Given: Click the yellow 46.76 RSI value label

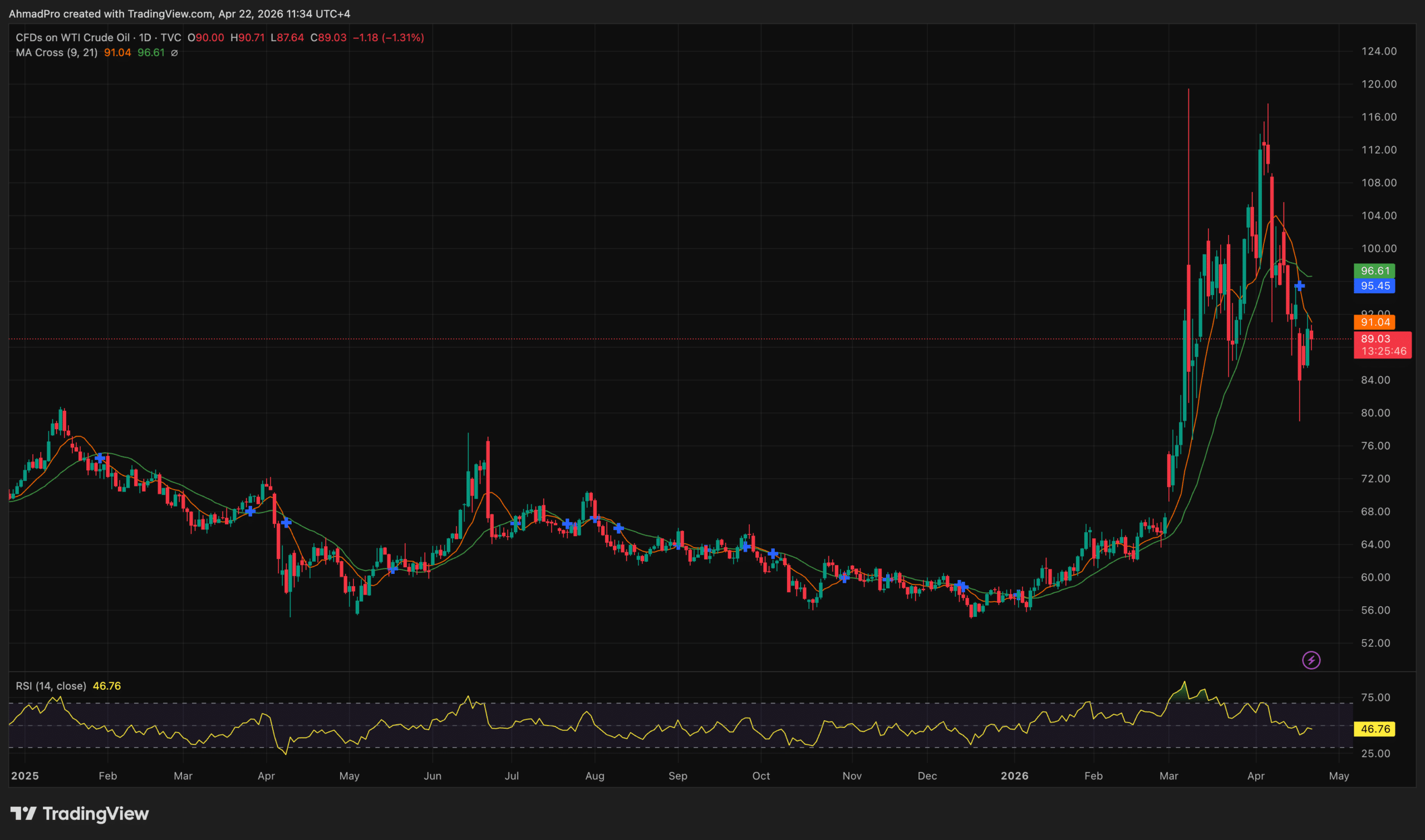Looking at the screenshot, I should (x=1374, y=729).
